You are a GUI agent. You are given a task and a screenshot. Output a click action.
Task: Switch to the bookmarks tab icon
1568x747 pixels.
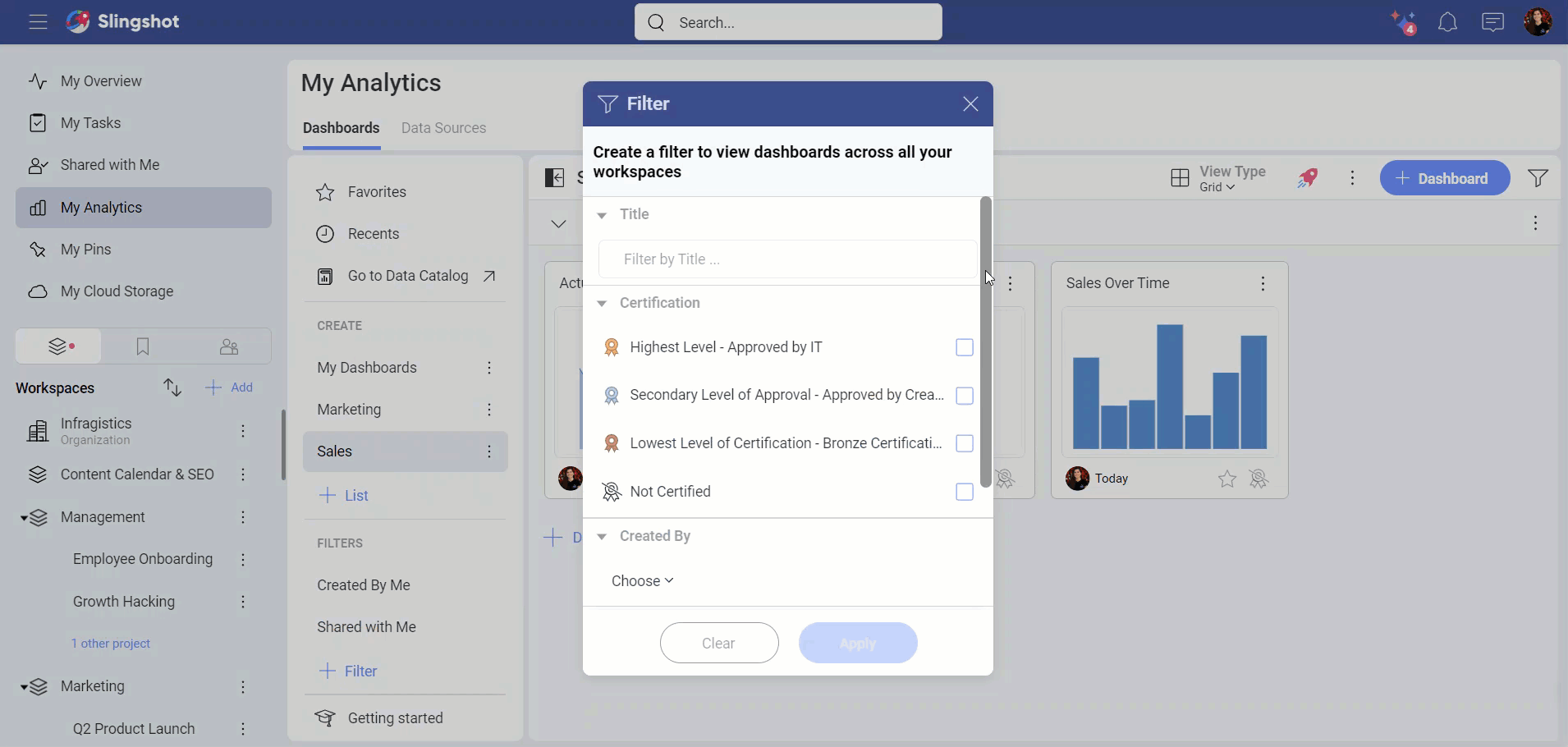coord(143,347)
